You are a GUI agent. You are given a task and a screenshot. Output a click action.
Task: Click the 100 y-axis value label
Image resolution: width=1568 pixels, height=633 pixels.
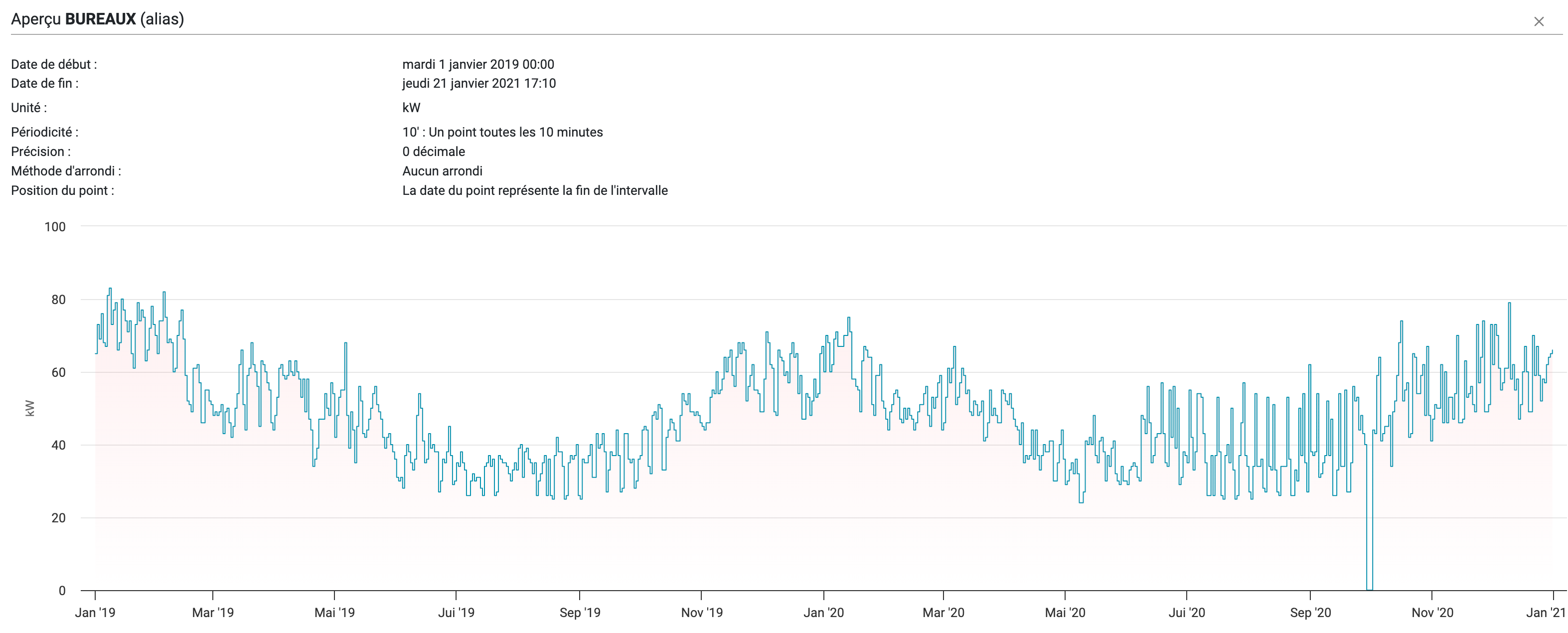click(x=55, y=227)
